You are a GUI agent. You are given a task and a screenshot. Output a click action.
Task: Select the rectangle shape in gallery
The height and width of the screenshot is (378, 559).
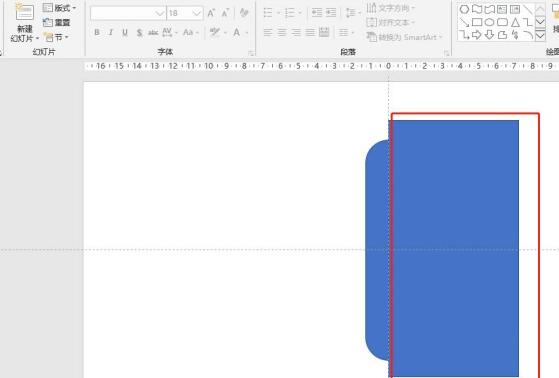point(477,22)
